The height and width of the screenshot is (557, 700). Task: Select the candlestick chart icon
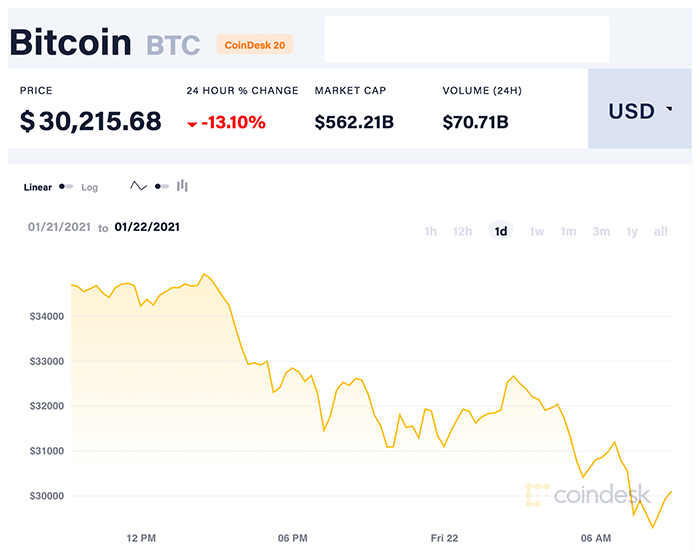pyautogui.click(x=182, y=186)
